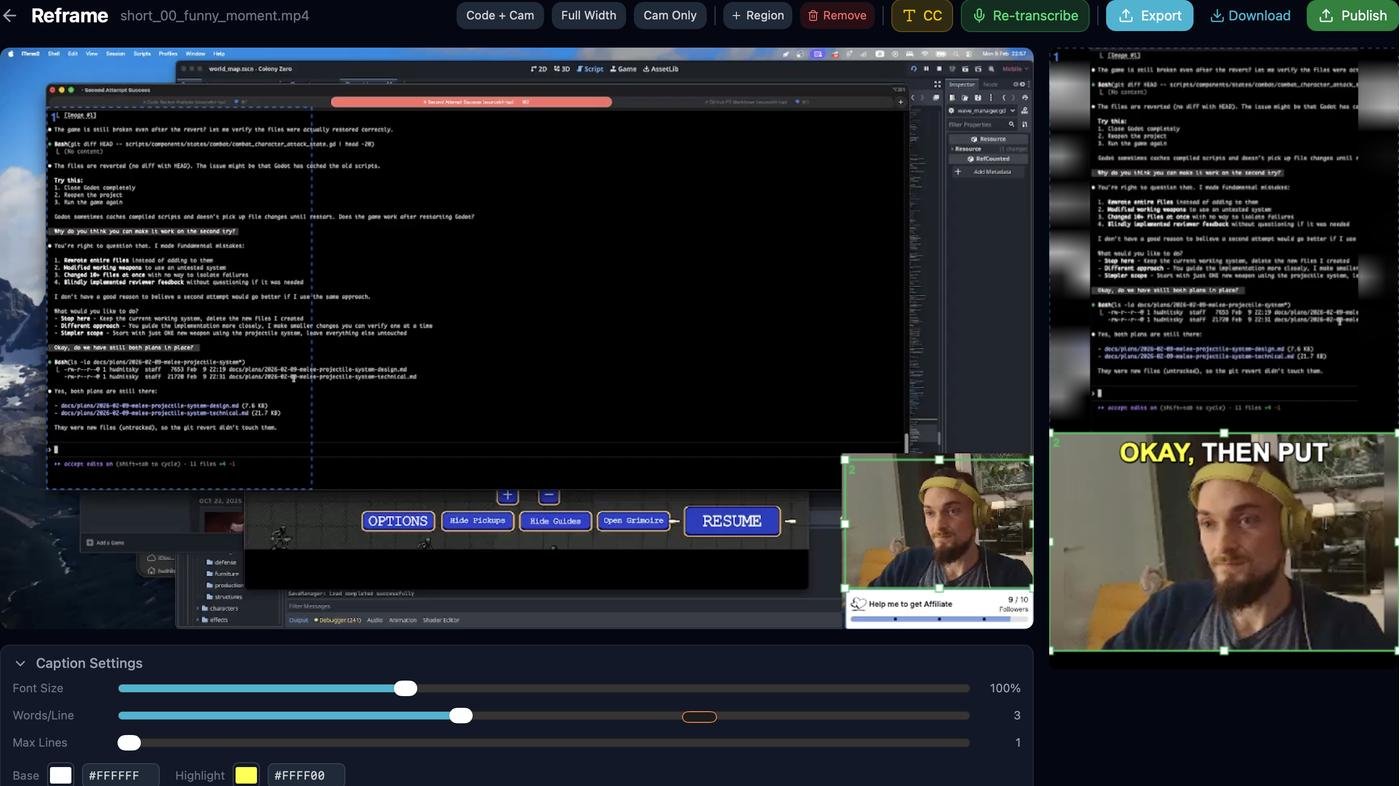This screenshot has width=1400, height=786.
Task: Open the yellow Highlight color swatch
Action: pos(246,775)
